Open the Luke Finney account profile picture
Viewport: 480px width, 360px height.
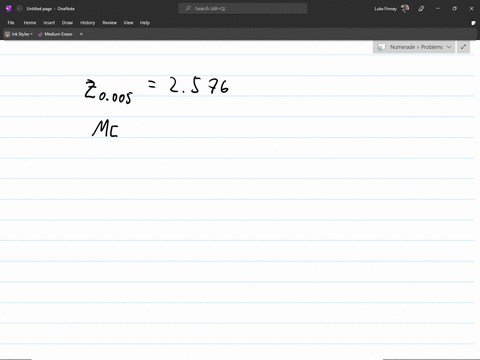pyautogui.click(x=405, y=9)
